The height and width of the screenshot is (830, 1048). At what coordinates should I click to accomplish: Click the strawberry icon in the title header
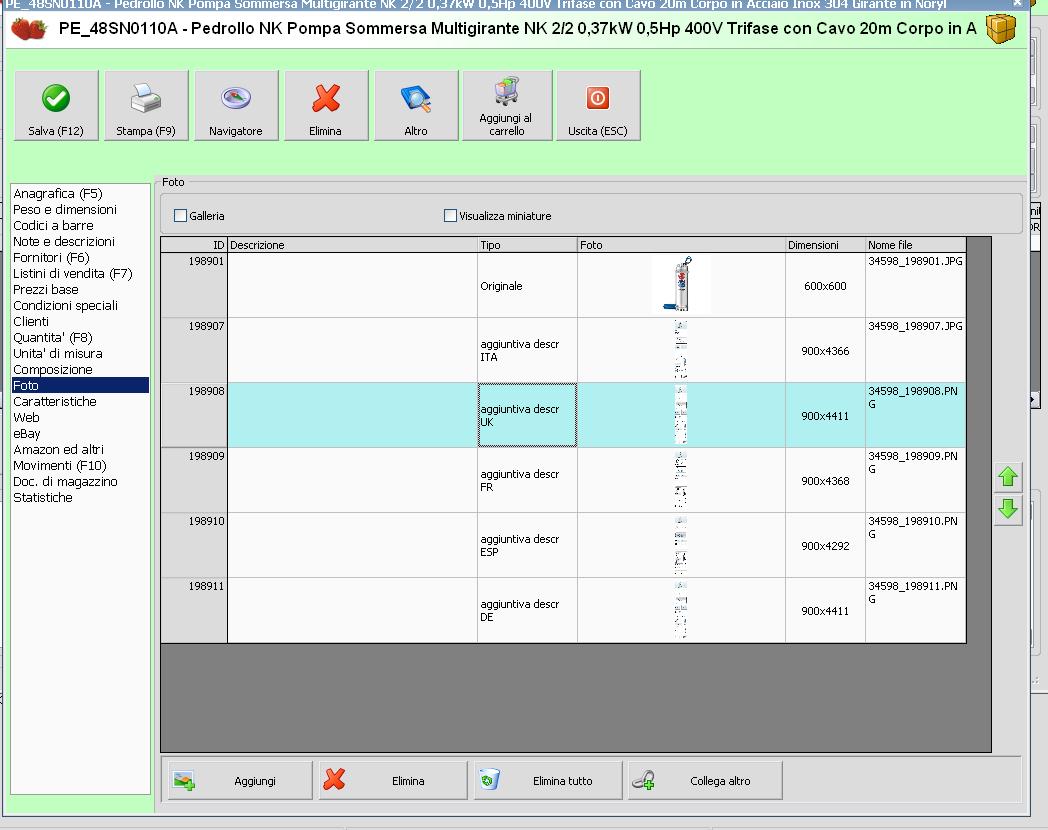(x=29, y=29)
